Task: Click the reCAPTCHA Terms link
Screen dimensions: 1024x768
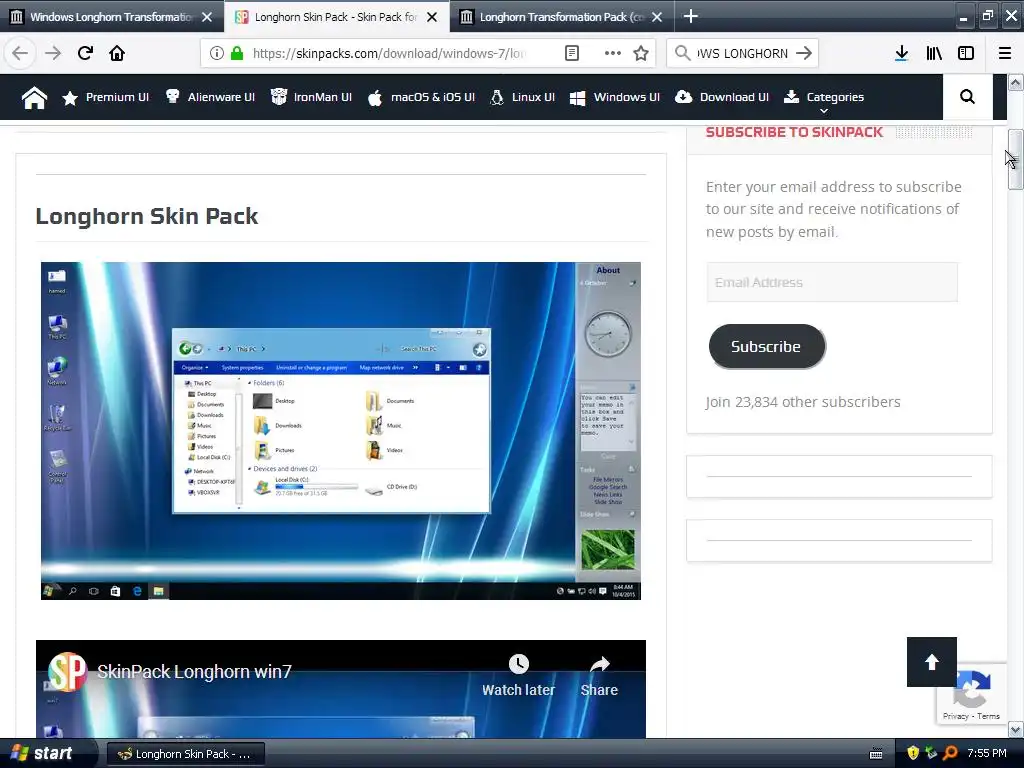Action: click(x=988, y=716)
